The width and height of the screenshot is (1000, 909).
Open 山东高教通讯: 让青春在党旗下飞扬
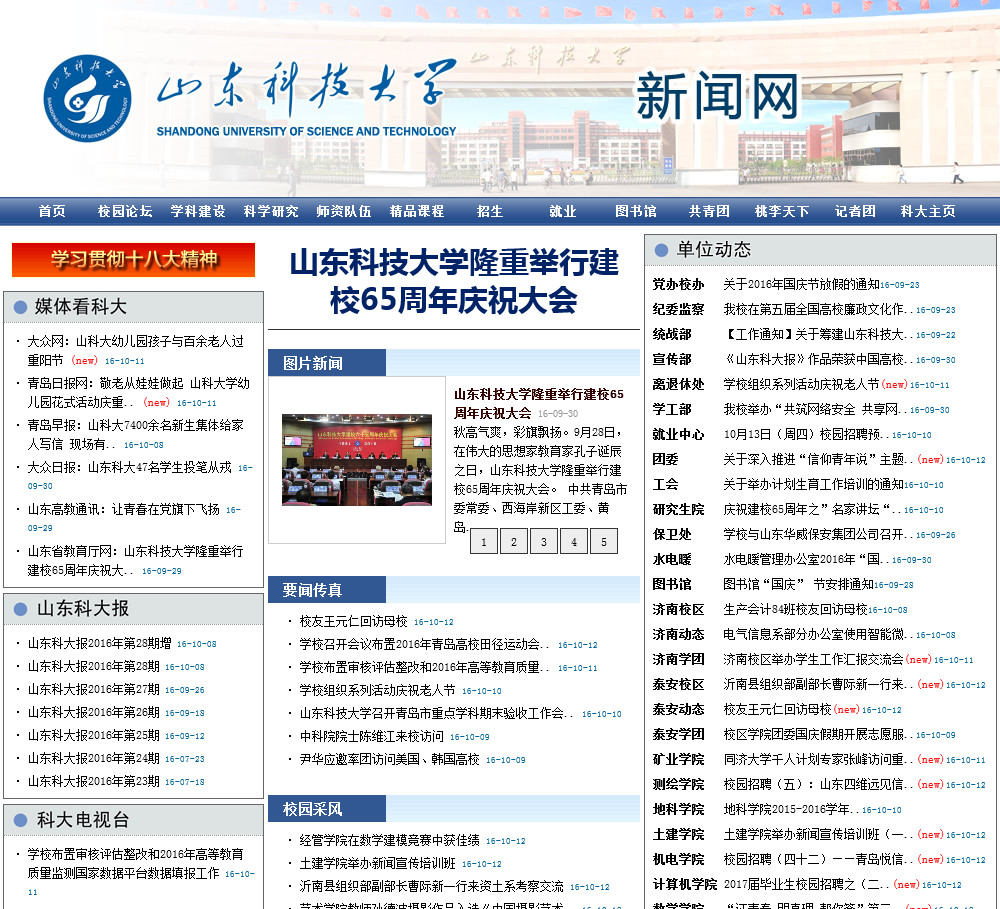point(123,509)
